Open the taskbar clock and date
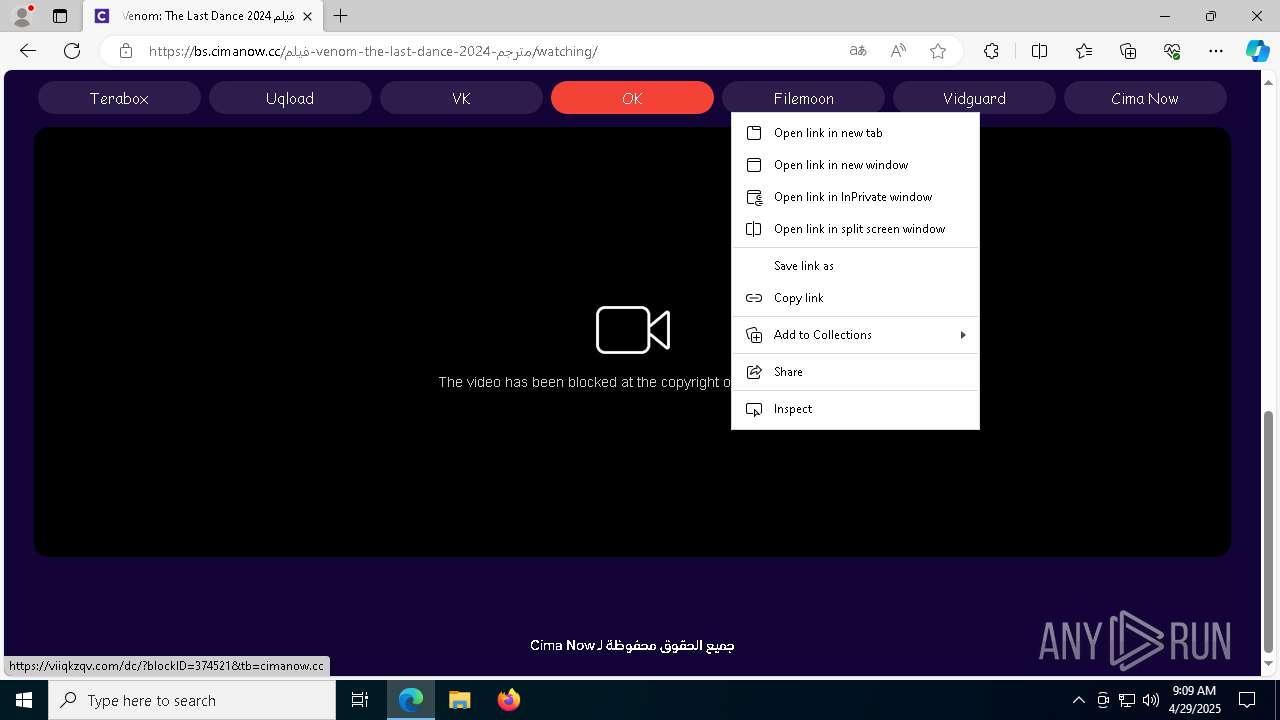Screen dimensions: 1280x720 tap(1194, 700)
